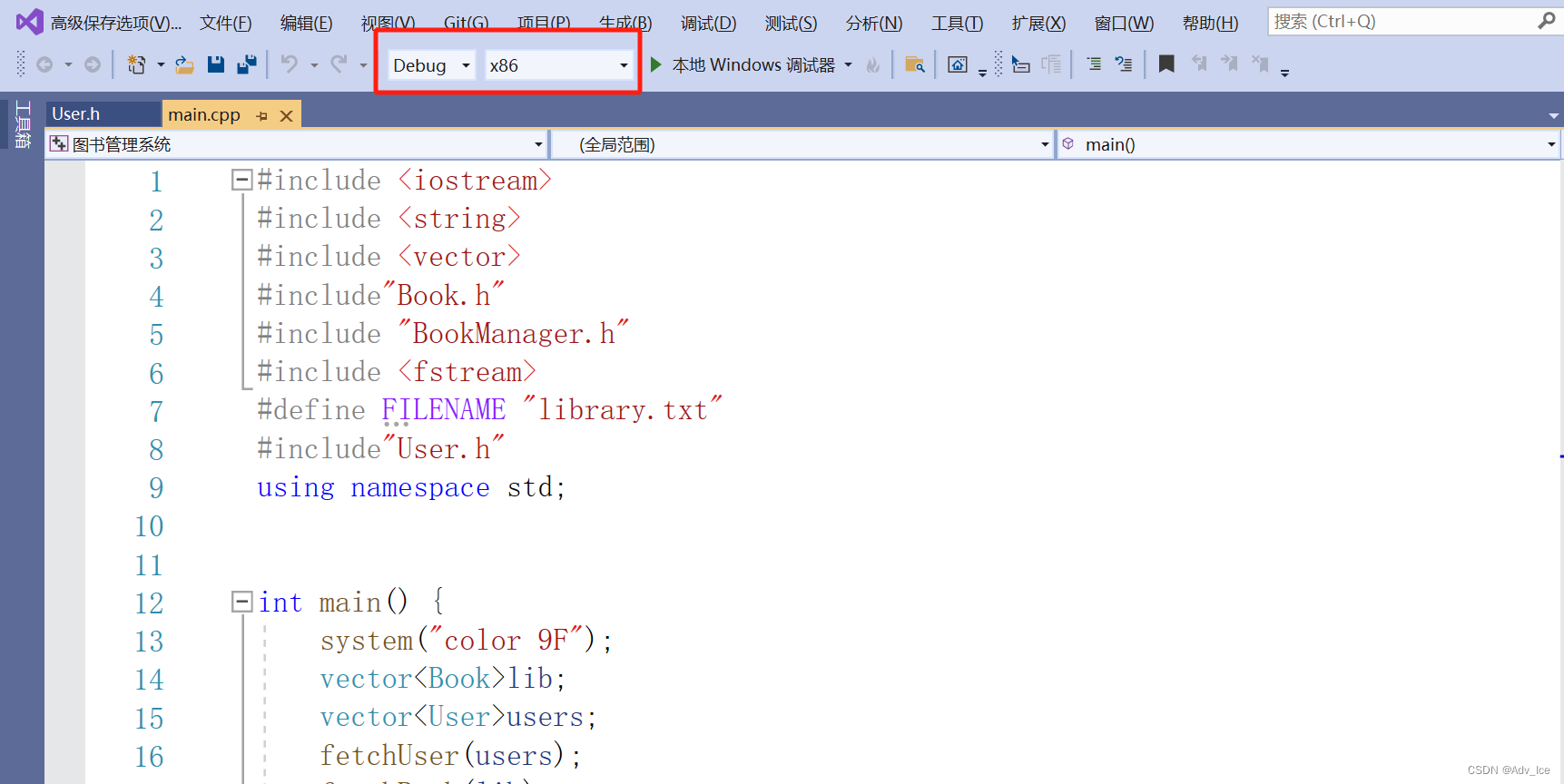Screen dimensions: 1564x784
Task: Click the Comment Selection icon
Action: pos(1094,64)
